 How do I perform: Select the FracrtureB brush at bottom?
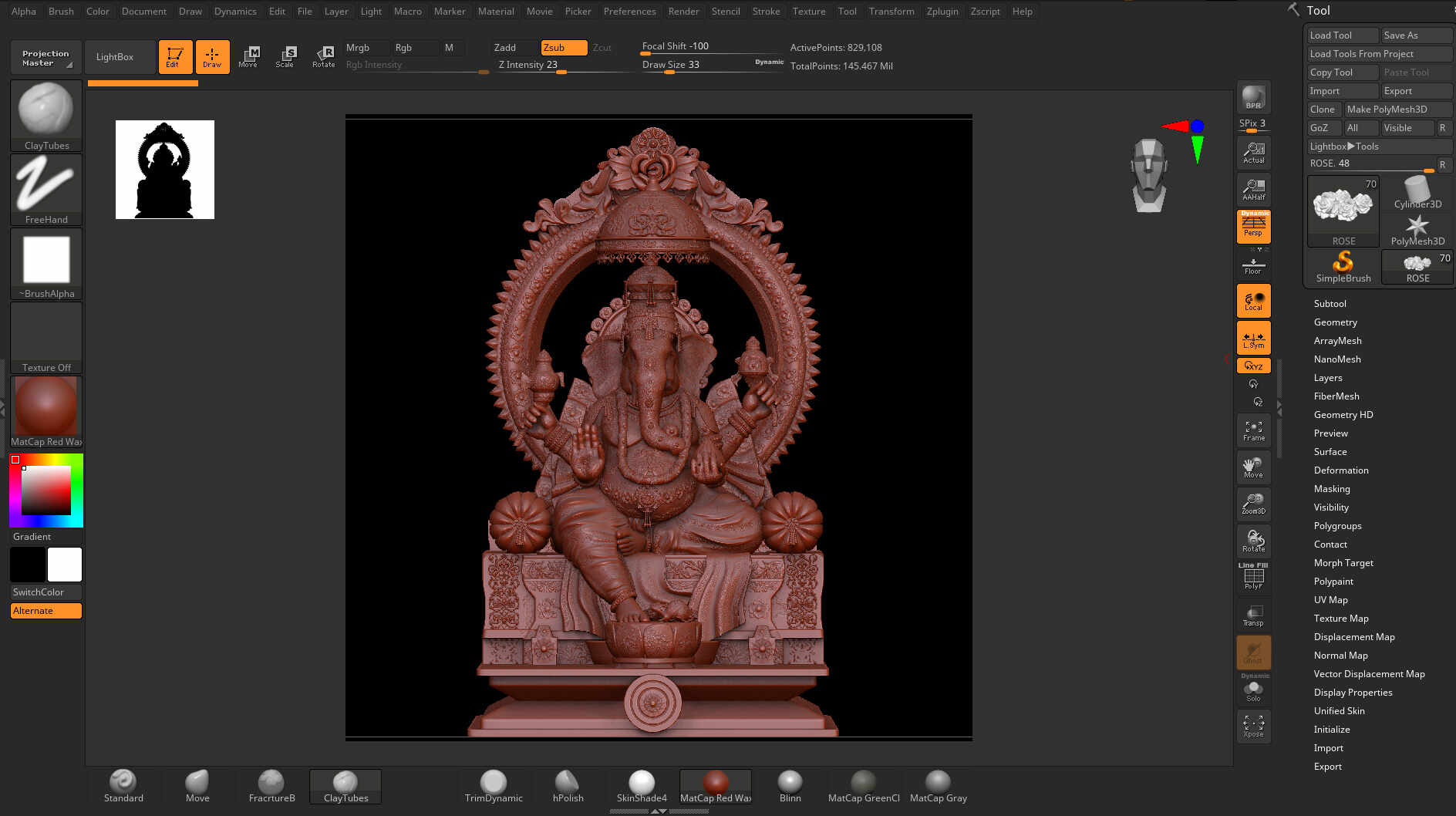(x=271, y=787)
